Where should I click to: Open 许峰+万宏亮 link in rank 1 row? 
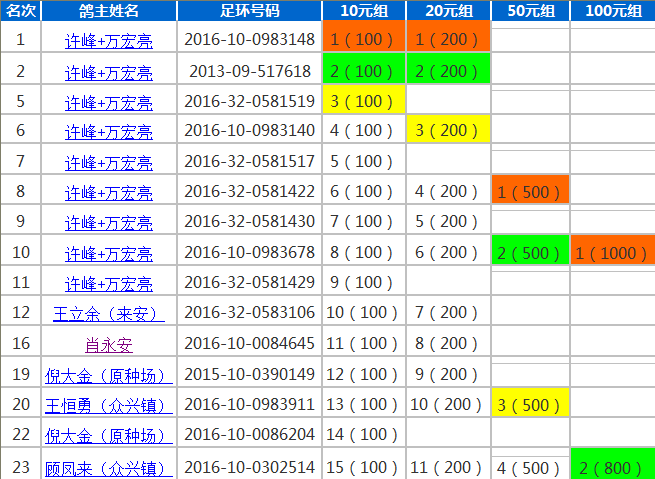pyautogui.click(x=108, y=41)
